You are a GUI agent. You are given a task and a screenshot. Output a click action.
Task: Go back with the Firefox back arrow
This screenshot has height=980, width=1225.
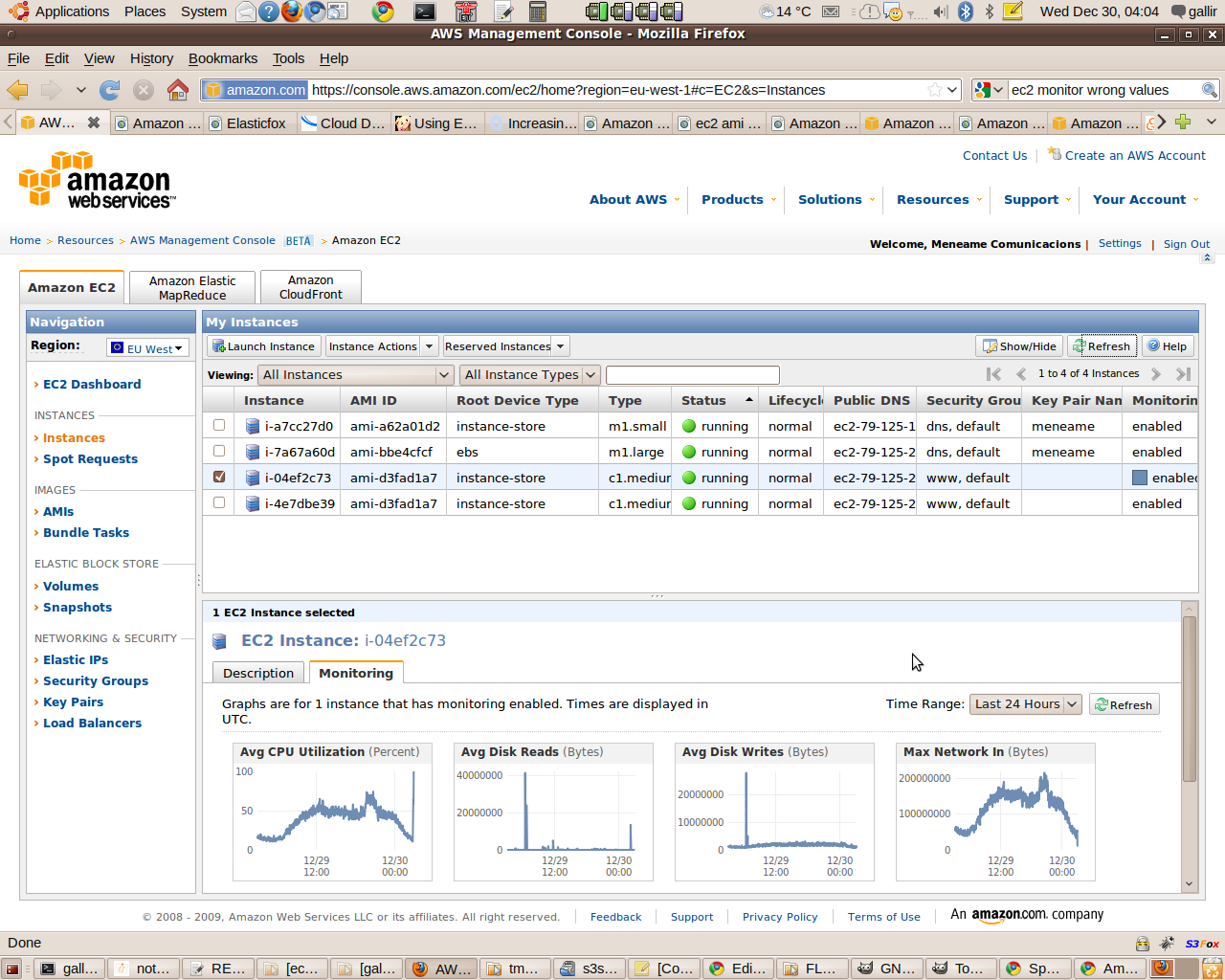point(18,90)
